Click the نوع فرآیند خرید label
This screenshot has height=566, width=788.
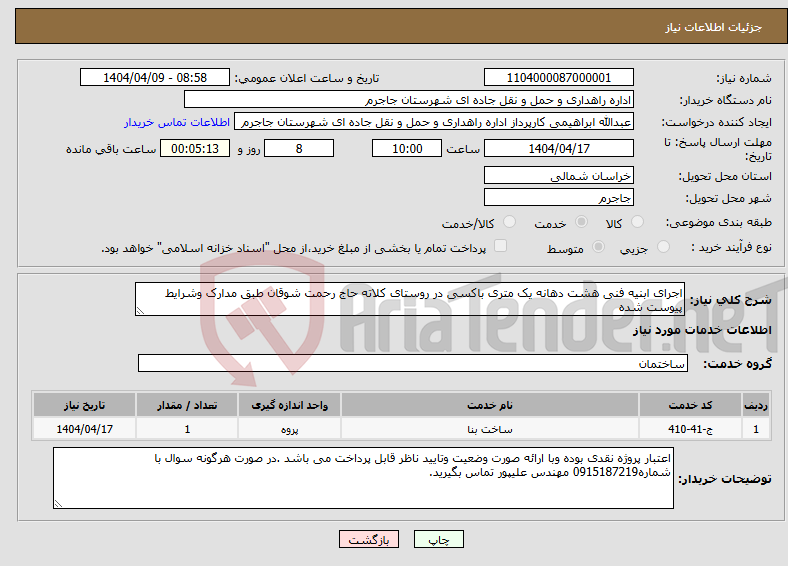[731, 247]
